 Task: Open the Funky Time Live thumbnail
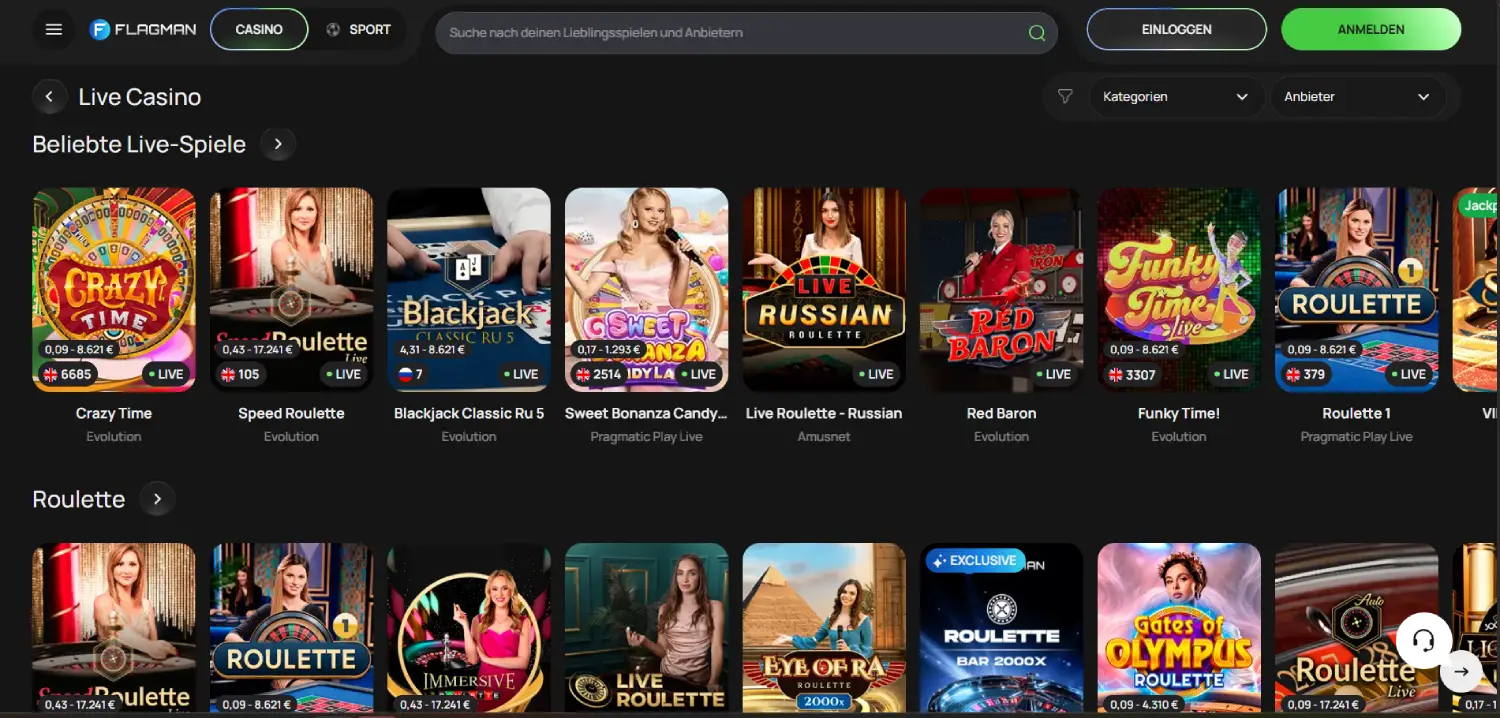[1179, 290]
